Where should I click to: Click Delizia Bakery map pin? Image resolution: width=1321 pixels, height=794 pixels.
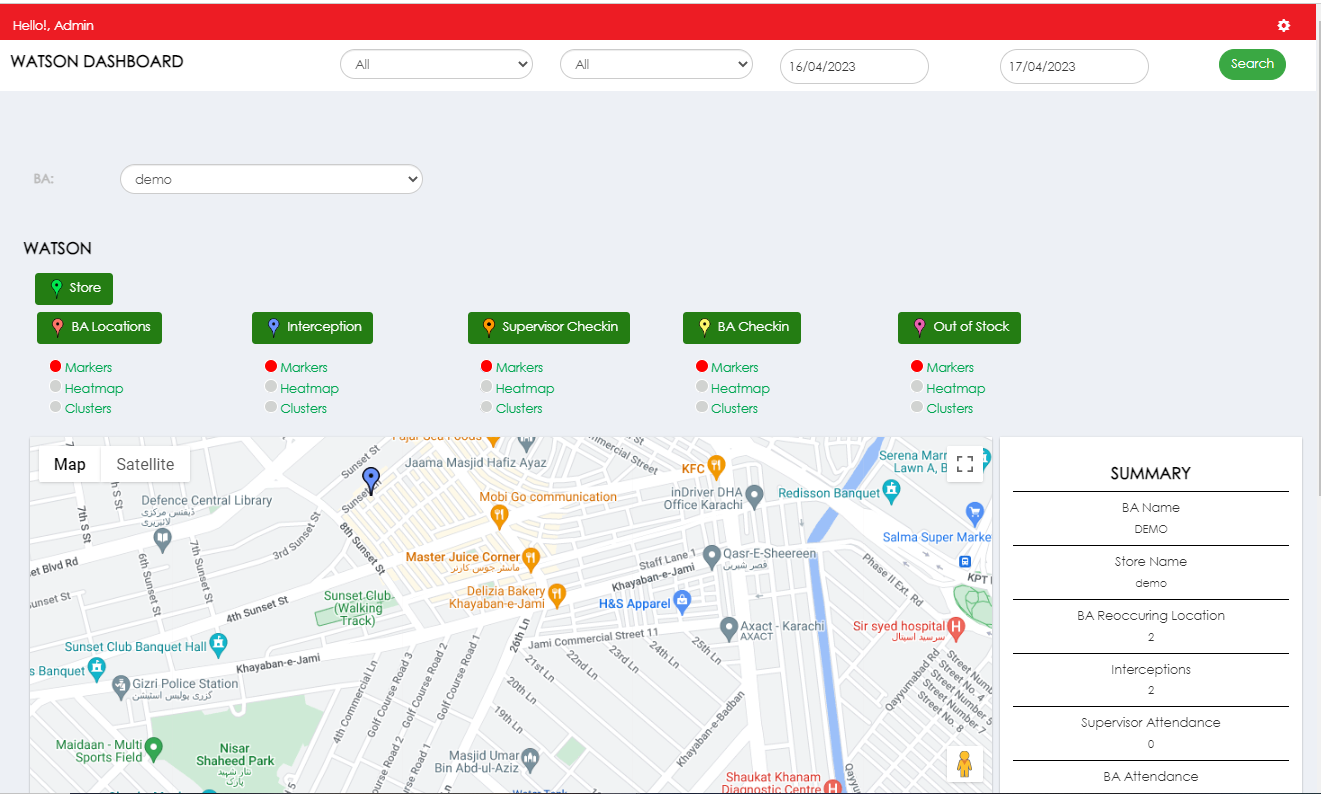558,594
